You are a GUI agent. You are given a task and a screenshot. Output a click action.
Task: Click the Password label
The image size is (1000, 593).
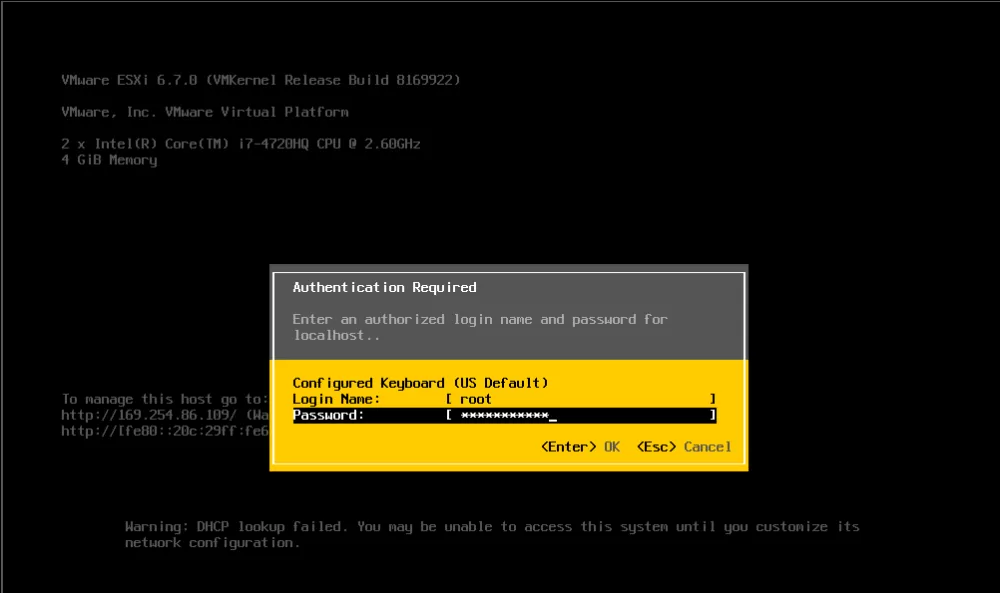pos(328,415)
